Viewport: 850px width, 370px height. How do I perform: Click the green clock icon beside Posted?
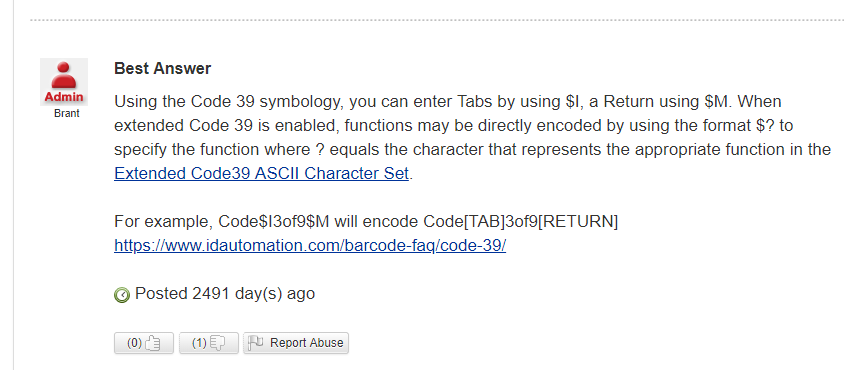coord(122,295)
